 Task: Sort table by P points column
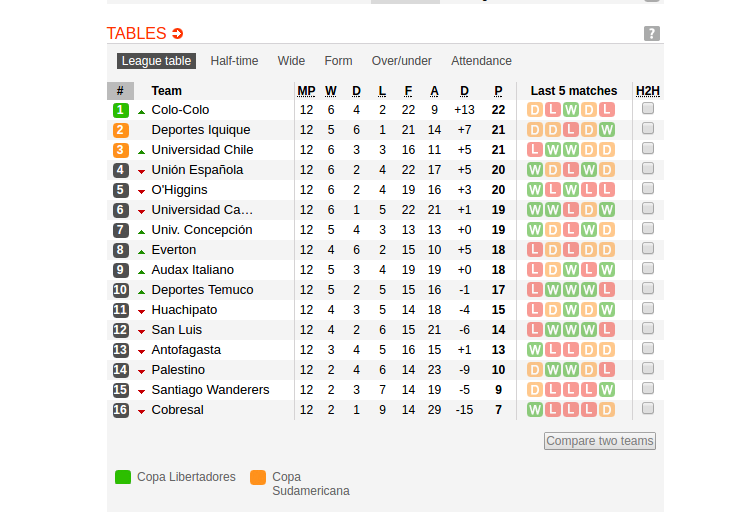point(498,91)
